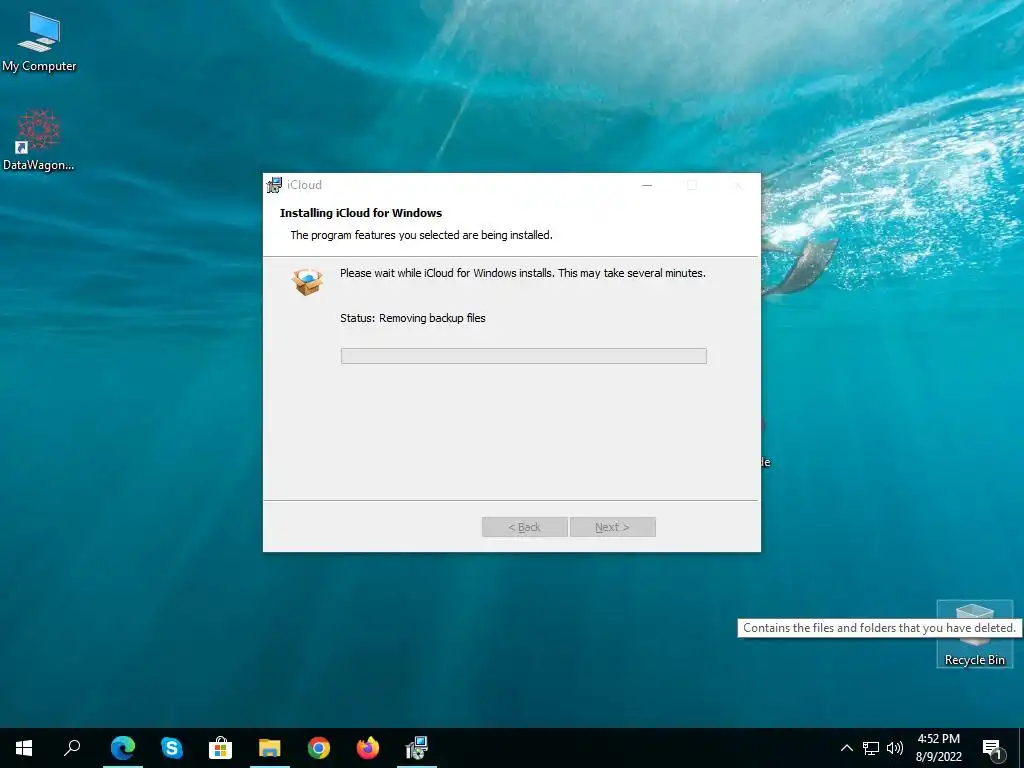
Task: Select the Recycle Bin desktop icon
Action: click(974, 633)
